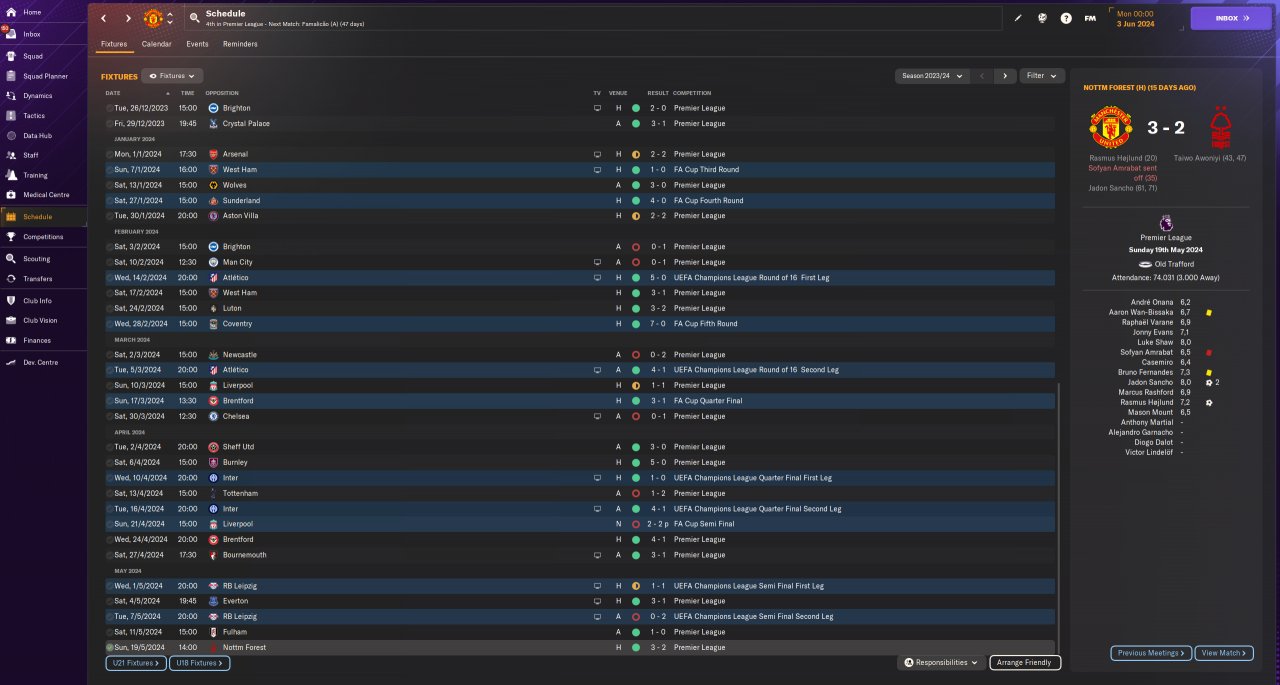Click the fixture list vertical scrollbar

[1059, 518]
